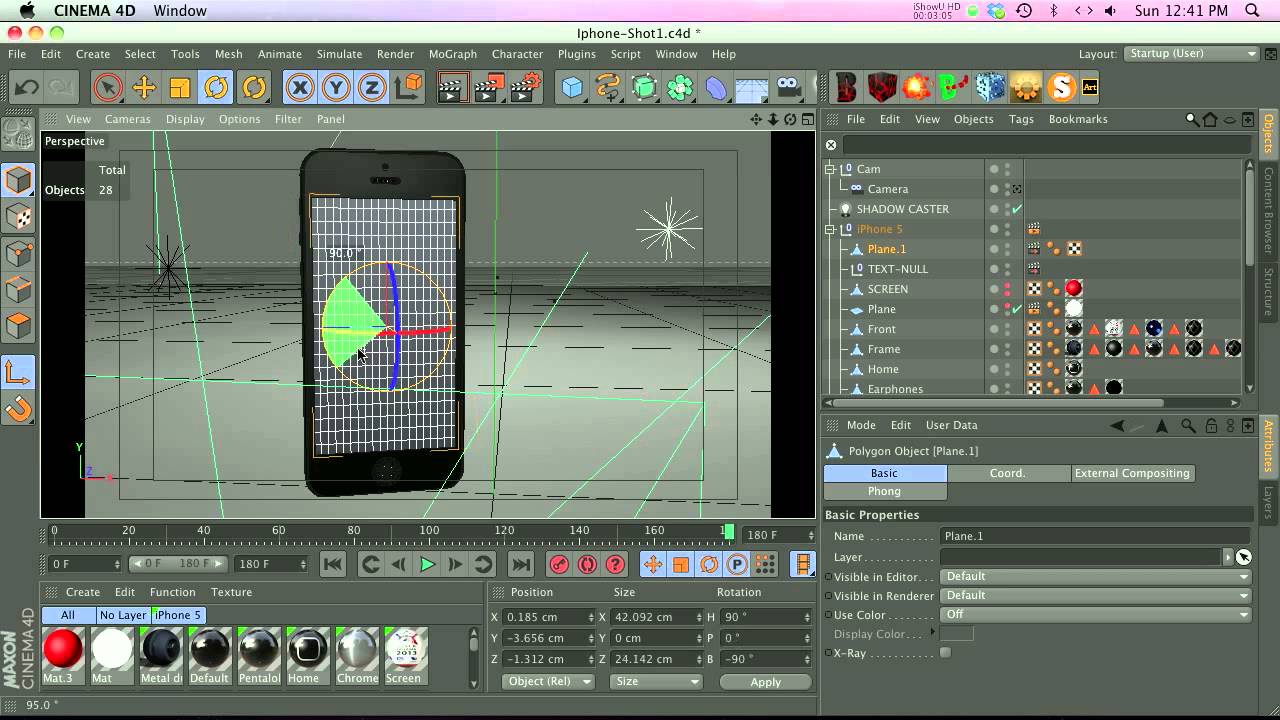1280x720 pixels.
Task: Open the viewport Cameras menu
Action: pyautogui.click(x=128, y=119)
